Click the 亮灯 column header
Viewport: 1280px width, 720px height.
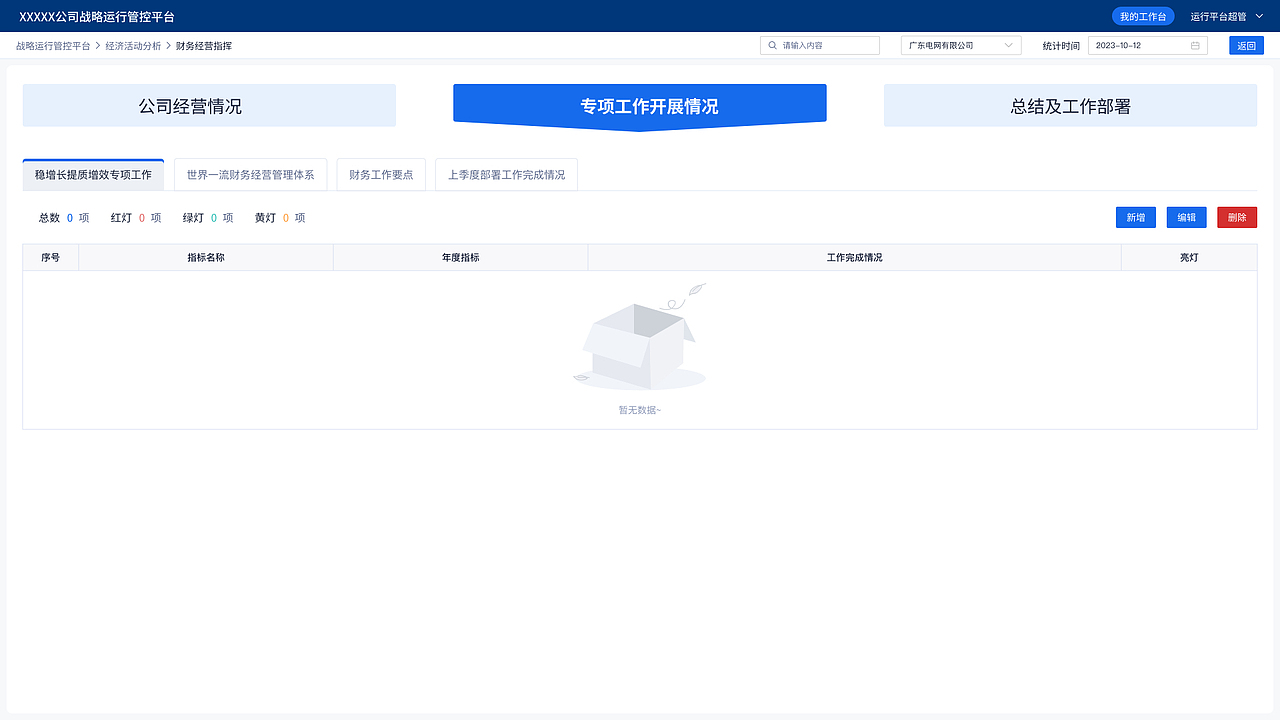pos(1189,257)
